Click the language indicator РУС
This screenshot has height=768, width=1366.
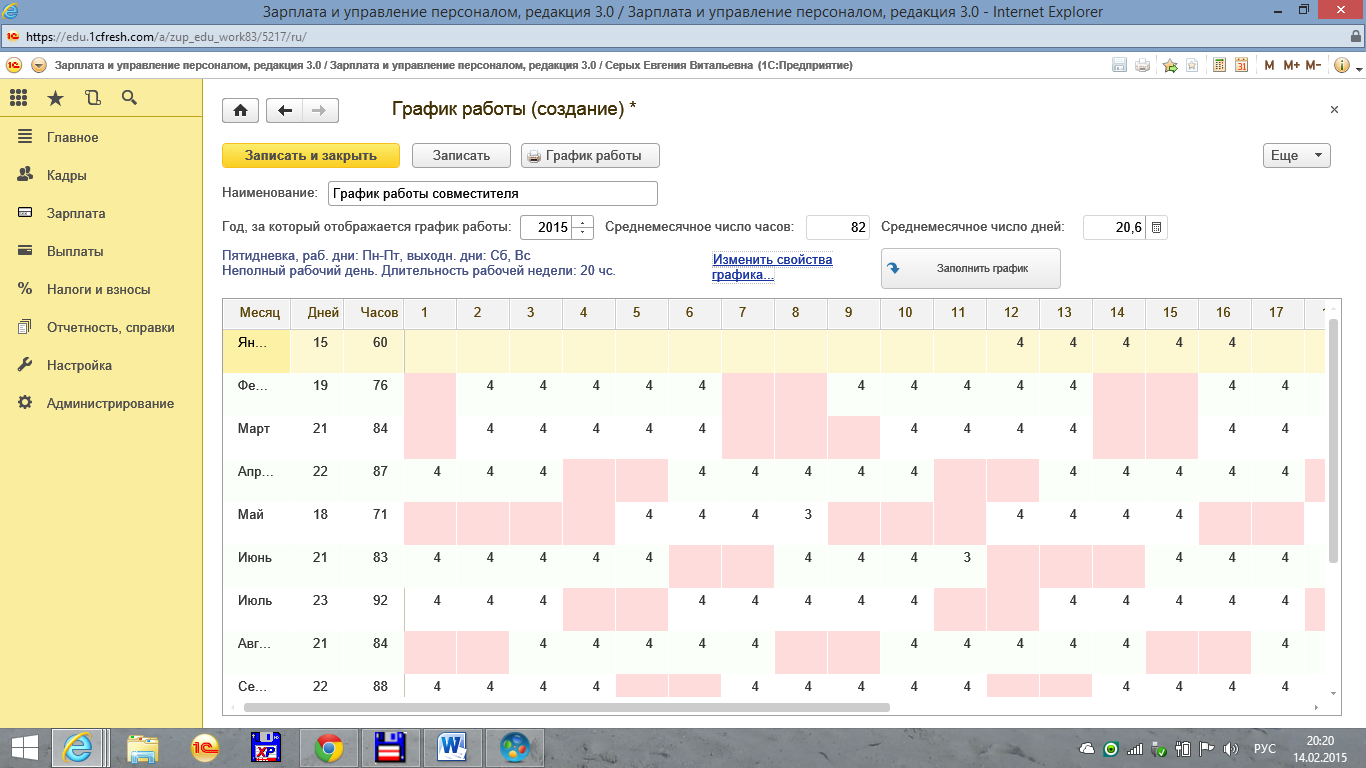tap(1265, 748)
